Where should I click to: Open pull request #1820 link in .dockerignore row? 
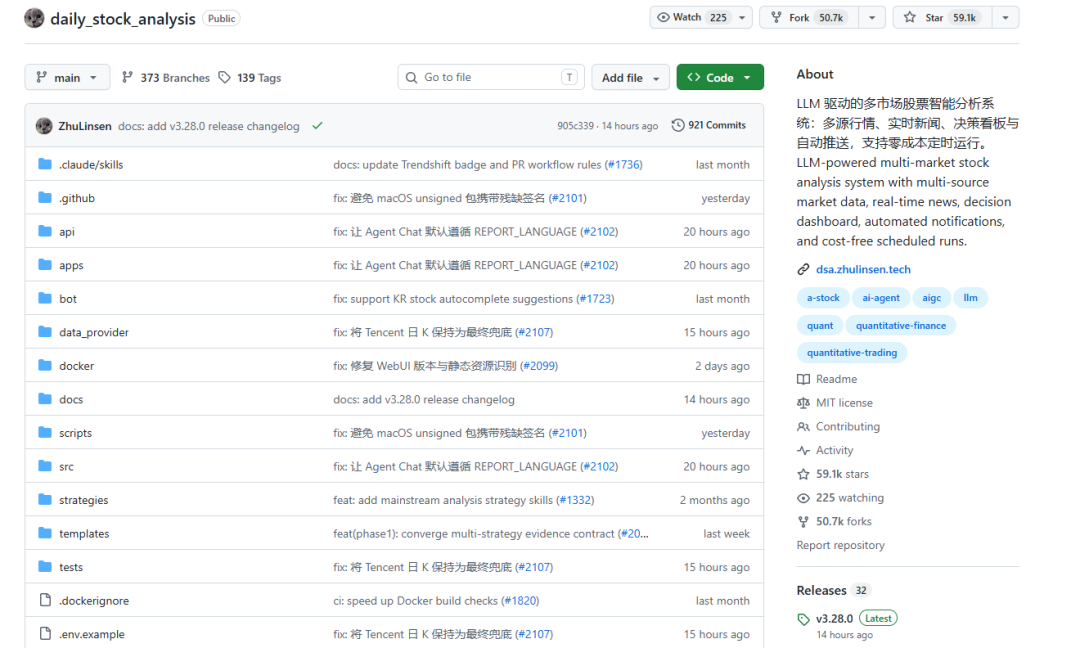coord(521,600)
